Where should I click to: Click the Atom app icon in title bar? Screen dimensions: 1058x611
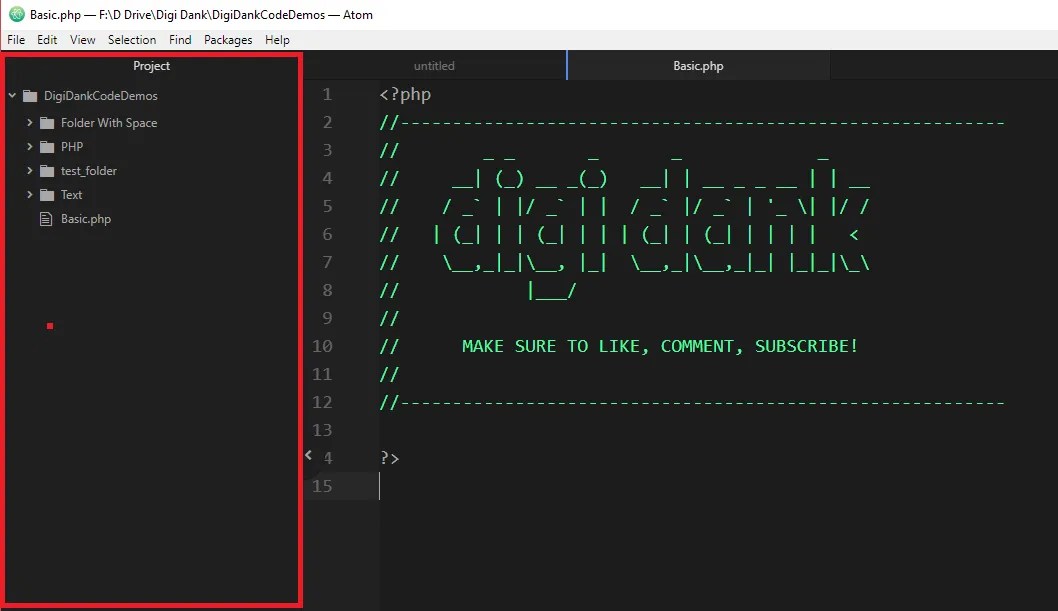(x=16, y=14)
